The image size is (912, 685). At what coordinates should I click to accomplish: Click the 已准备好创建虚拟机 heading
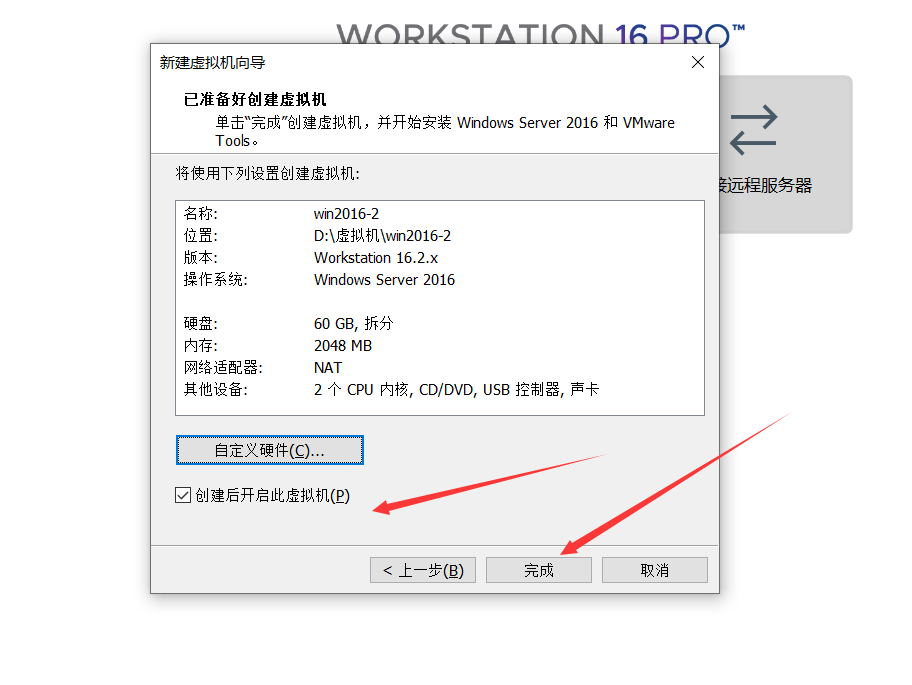255,99
